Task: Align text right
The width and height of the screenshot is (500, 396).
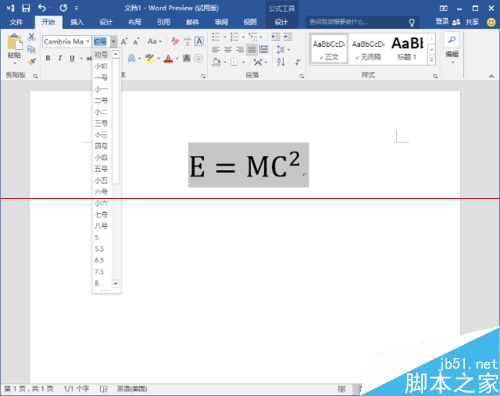Action: click(x=240, y=50)
